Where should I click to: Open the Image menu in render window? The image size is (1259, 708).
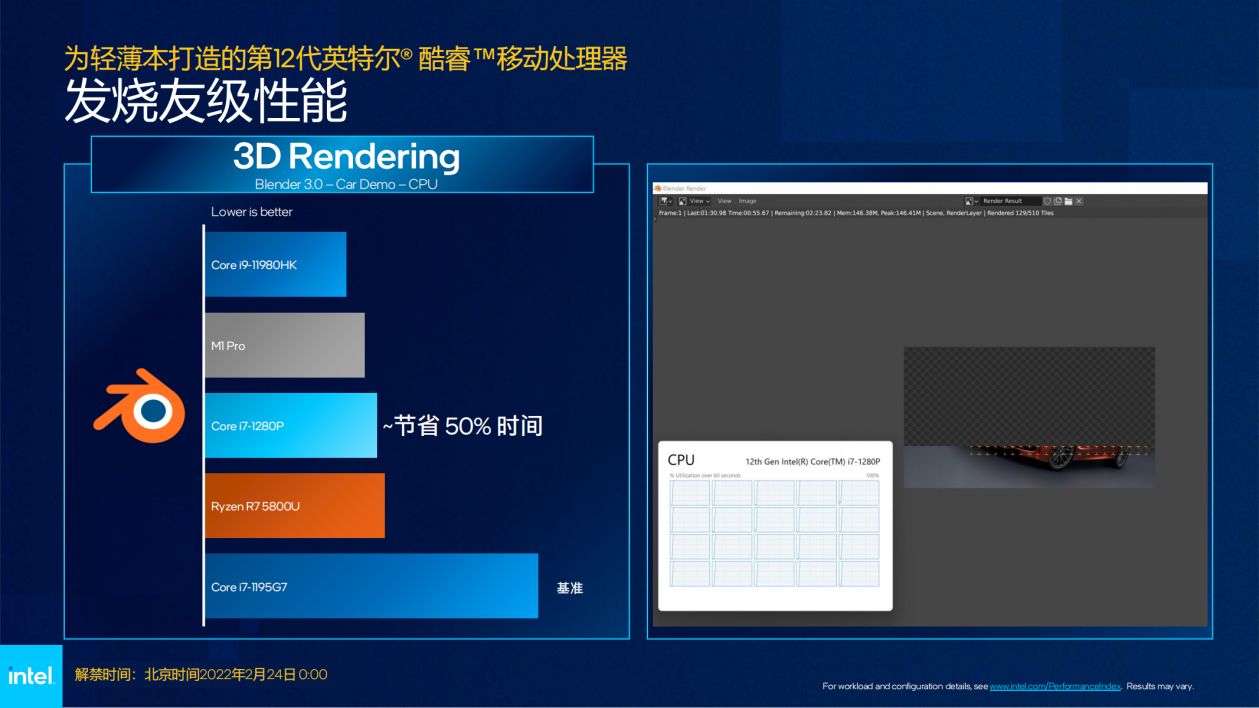[x=747, y=201]
